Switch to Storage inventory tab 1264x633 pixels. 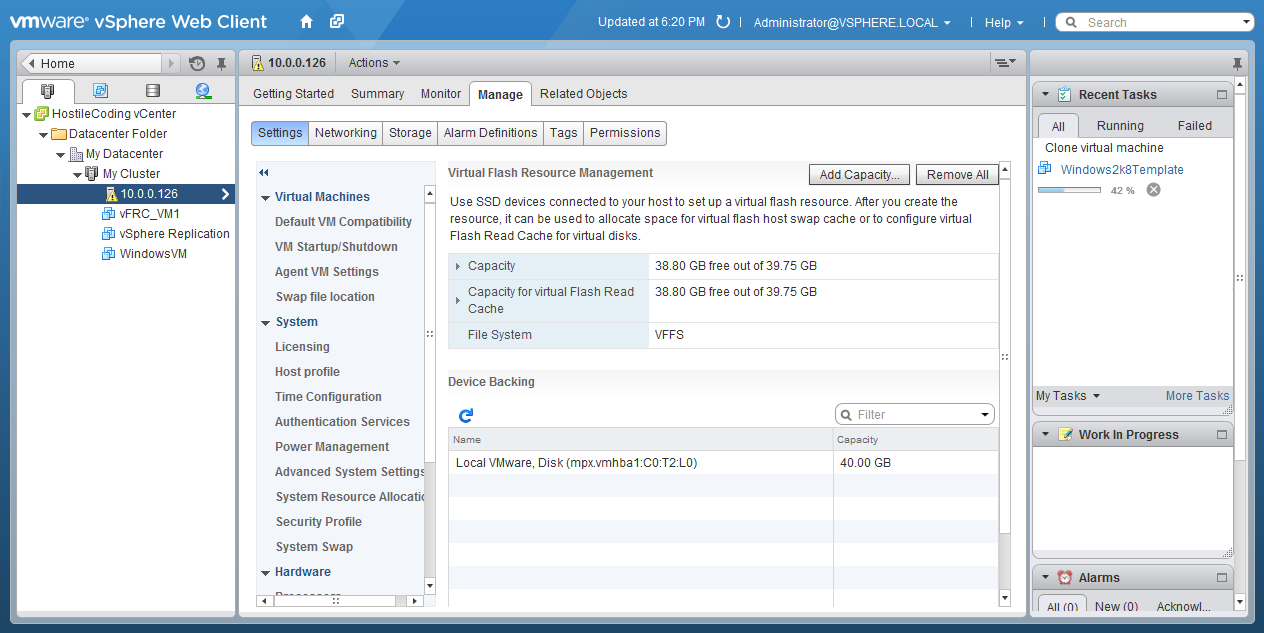pos(152,91)
